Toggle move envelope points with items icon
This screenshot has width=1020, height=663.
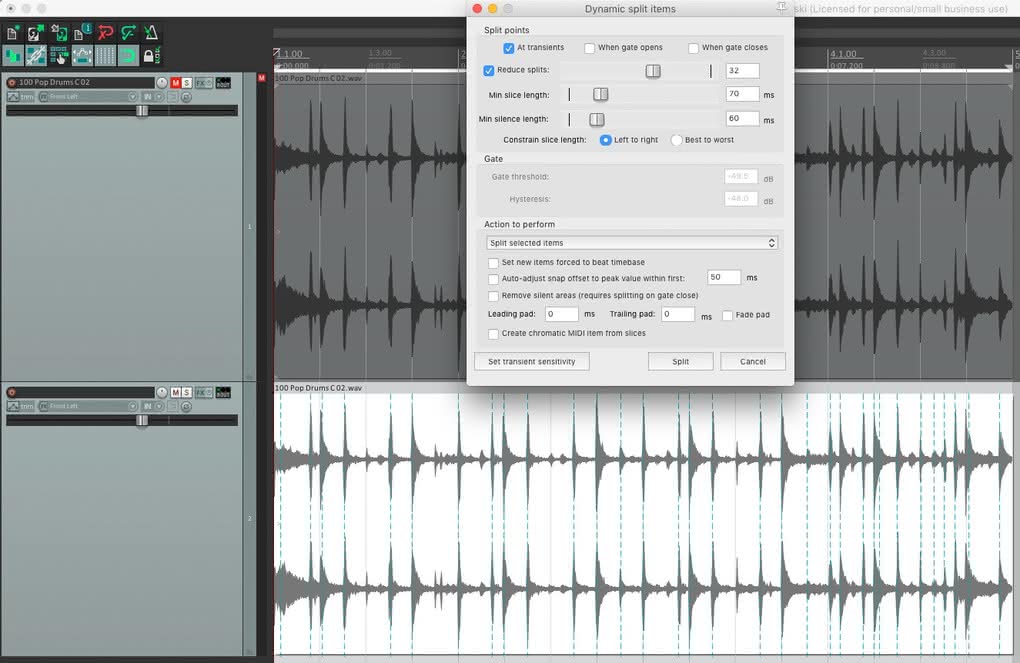(82, 56)
